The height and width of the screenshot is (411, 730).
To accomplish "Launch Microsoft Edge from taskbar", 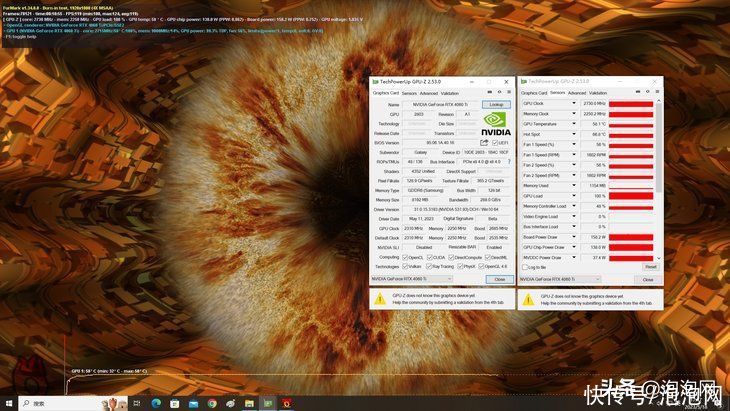I will coord(156,403).
